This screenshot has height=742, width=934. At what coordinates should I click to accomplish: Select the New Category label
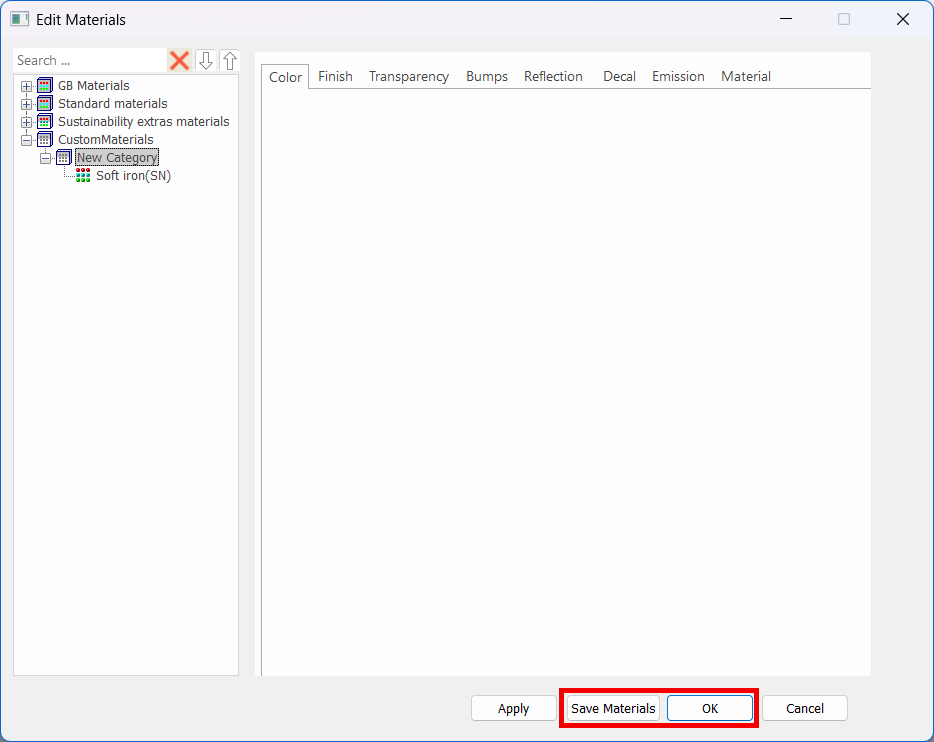(117, 158)
